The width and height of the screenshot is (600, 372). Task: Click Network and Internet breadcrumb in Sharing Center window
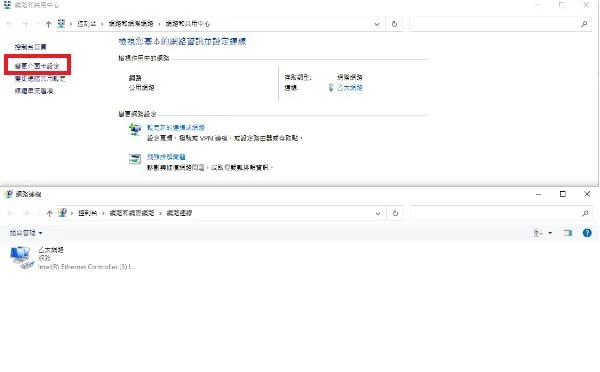pyautogui.click(x=131, y=24)
